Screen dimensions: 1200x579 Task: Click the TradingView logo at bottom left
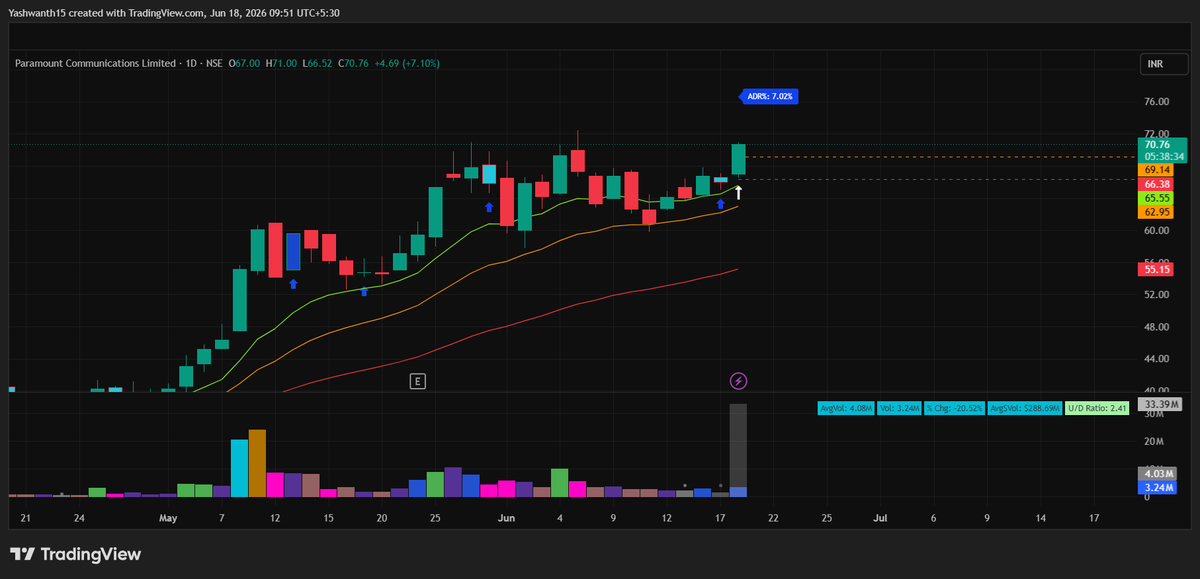76,554
